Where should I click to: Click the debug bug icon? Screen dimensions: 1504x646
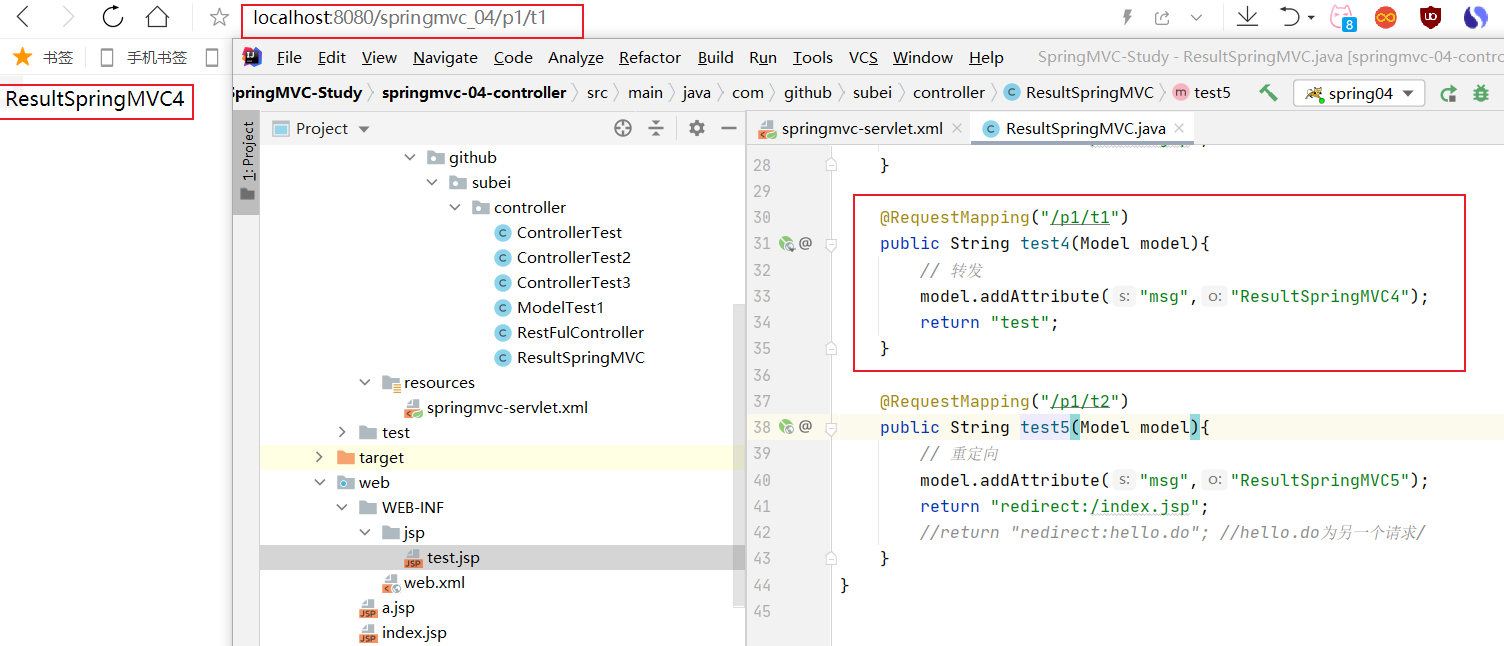click(1482, 93)
